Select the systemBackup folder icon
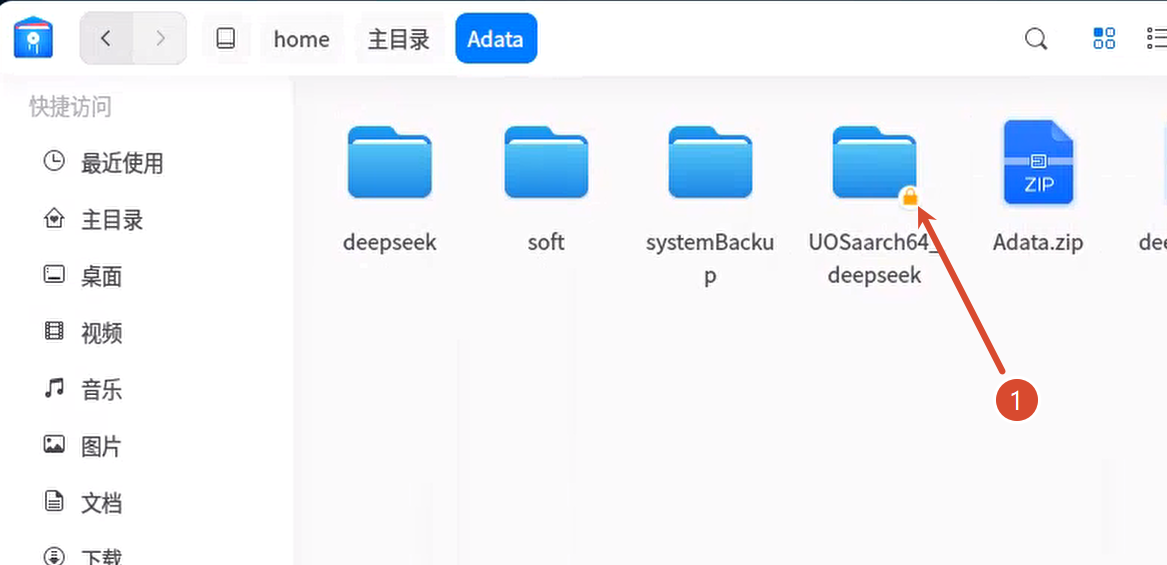1167x565 pixels. tap(710, 162)
